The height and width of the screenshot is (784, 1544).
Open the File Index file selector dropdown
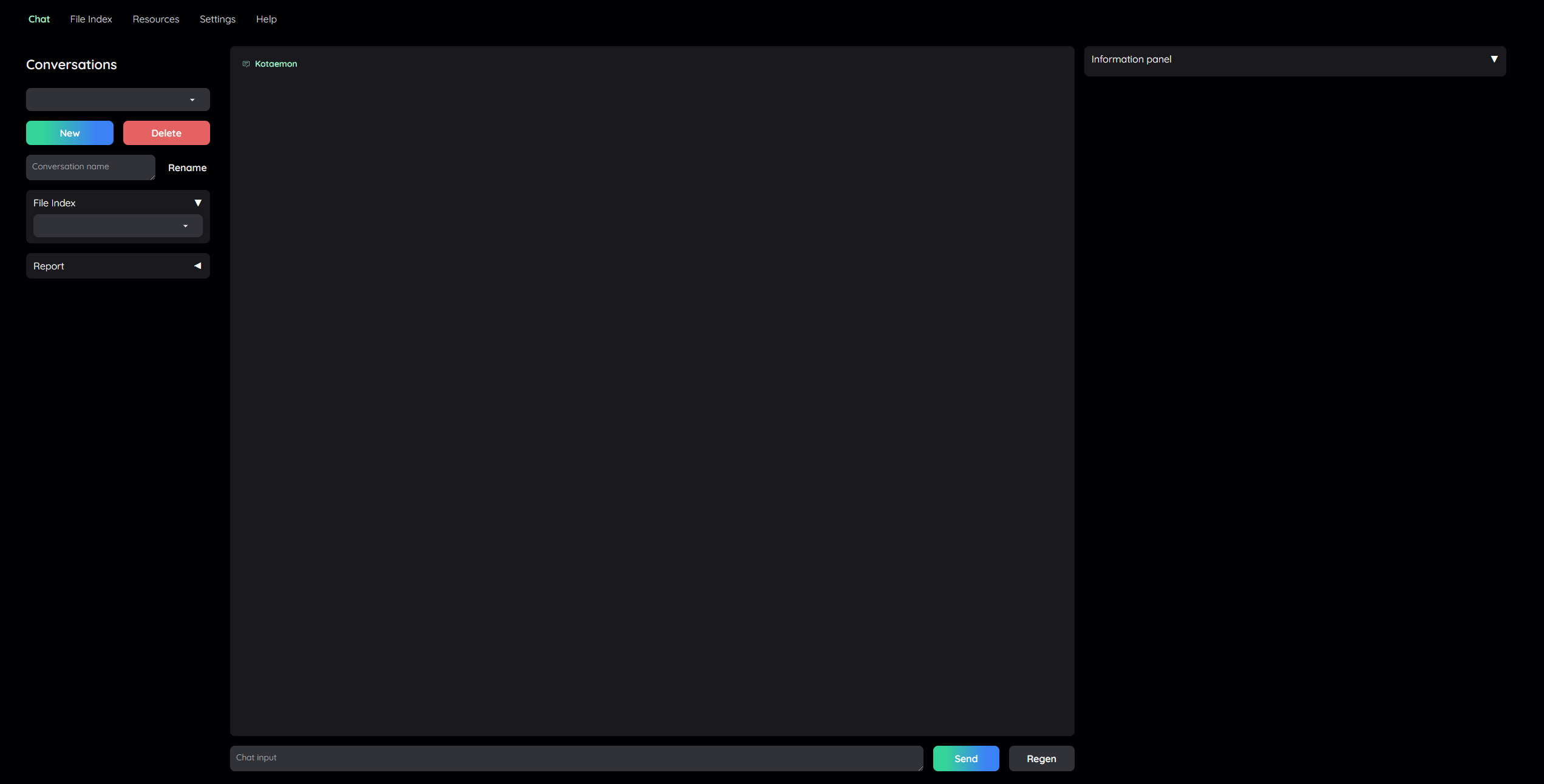(118, 226)
